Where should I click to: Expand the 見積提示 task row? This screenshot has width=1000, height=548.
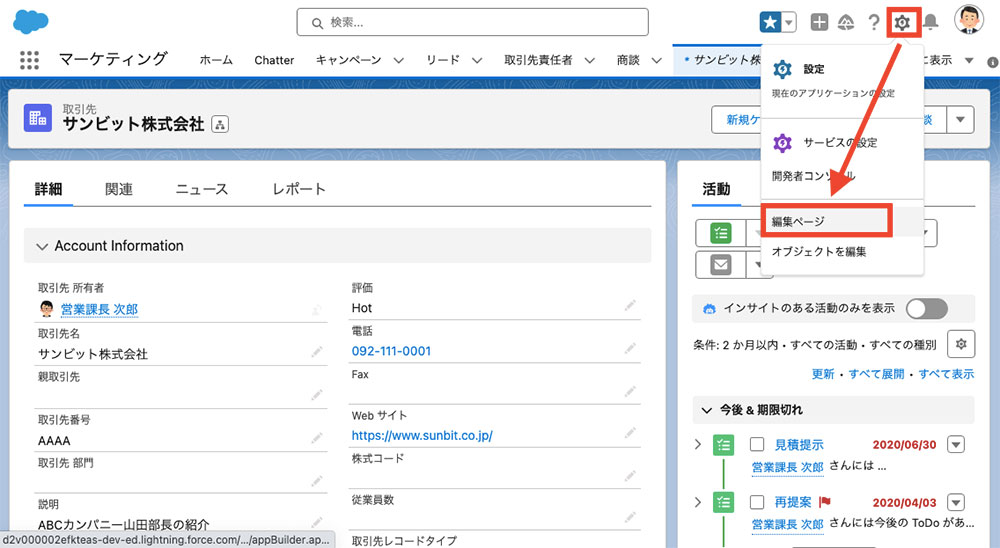tap(698, 444)
